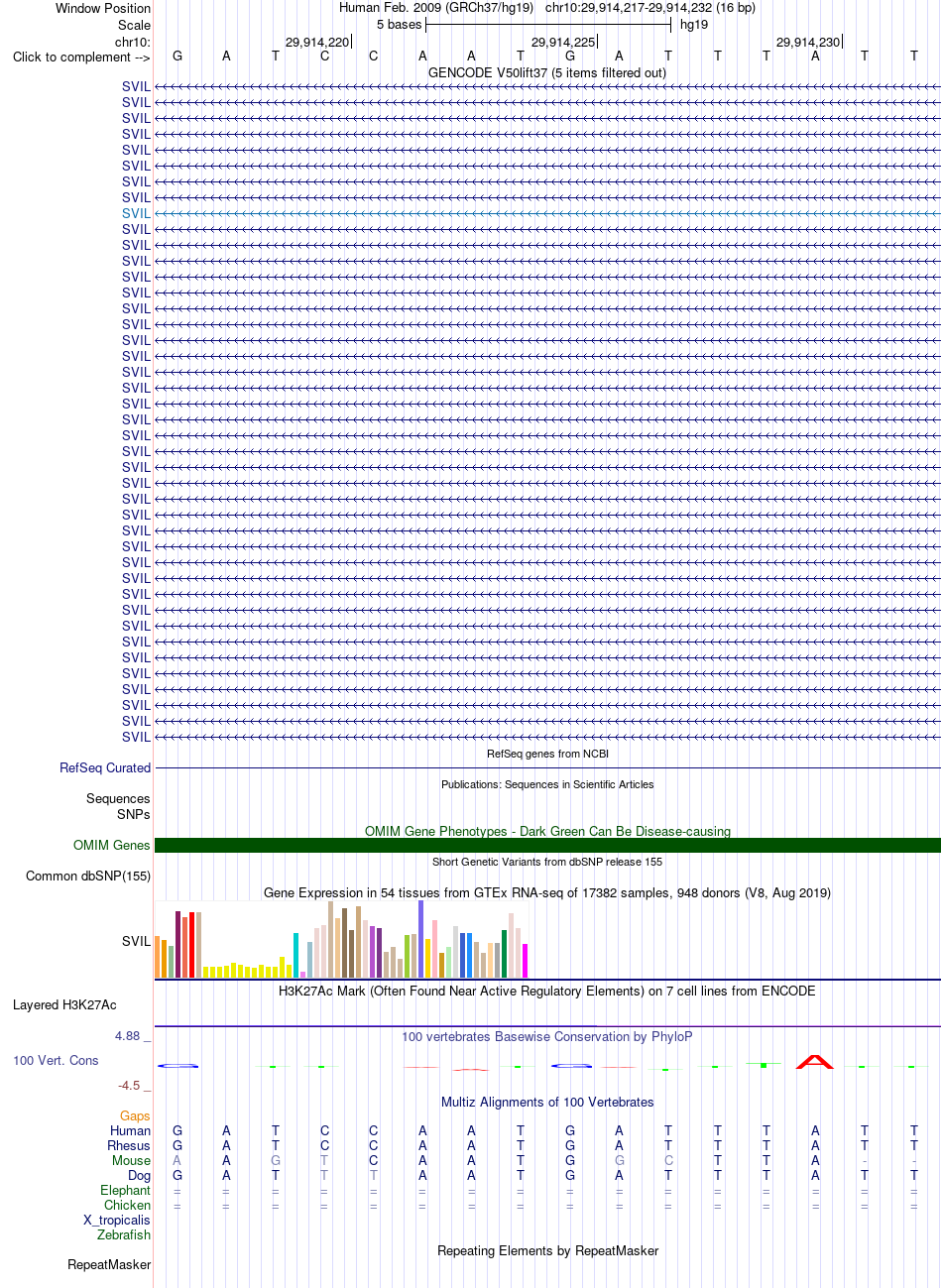The height and width of the screenshot is (1288, 942).
Task: Click the Gaps row label
Action: tap(136, 1115)
